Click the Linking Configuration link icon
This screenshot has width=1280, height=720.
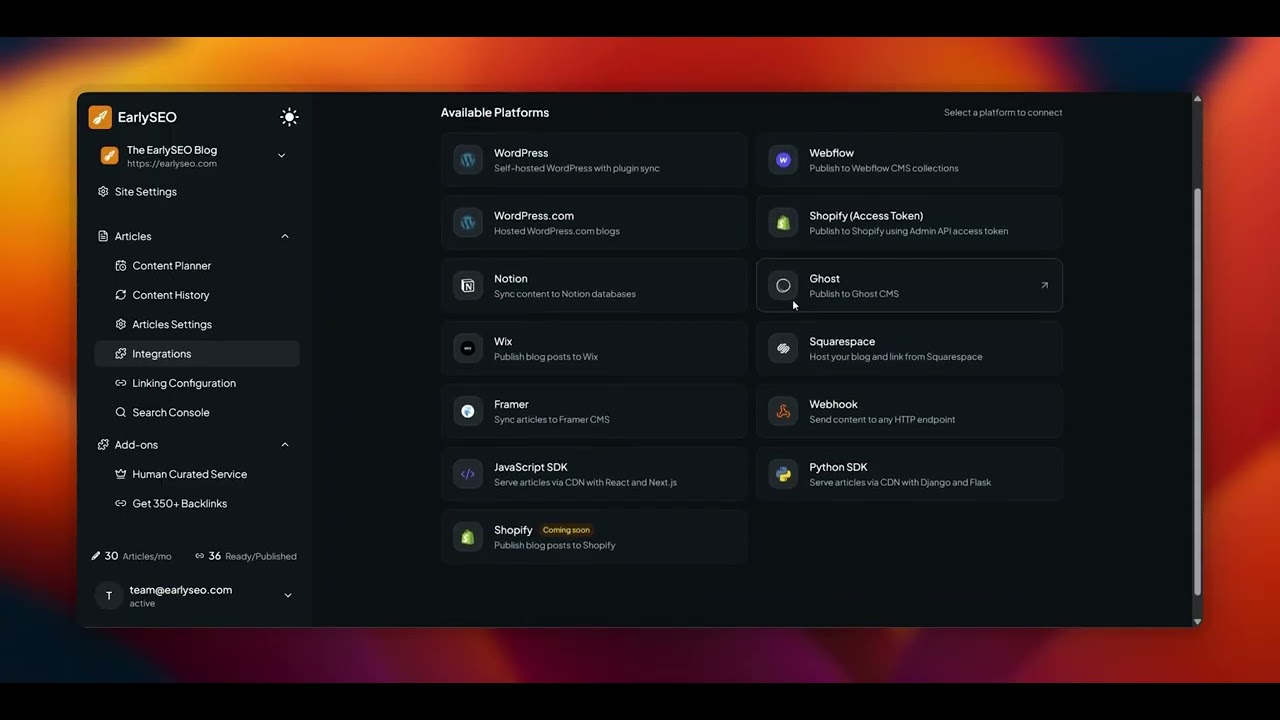tap(121, 383)
